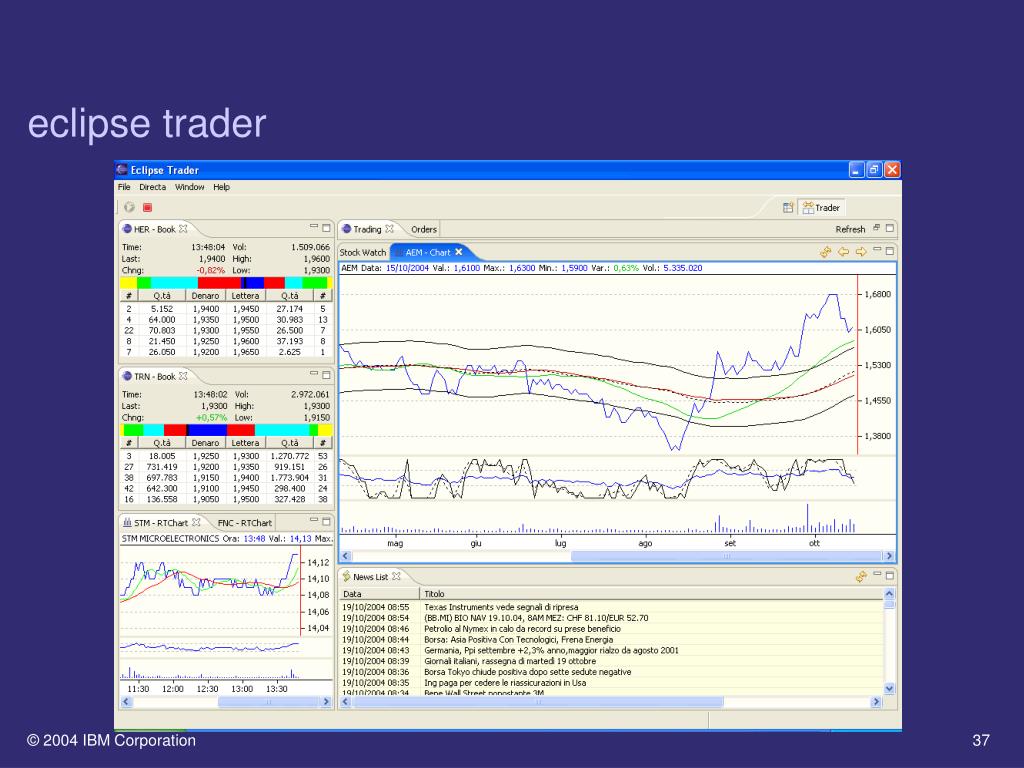Viewport: 1024px width, 768px height.
Task: Switch to the FNC - RTChart tab
Action: [244, 522]
